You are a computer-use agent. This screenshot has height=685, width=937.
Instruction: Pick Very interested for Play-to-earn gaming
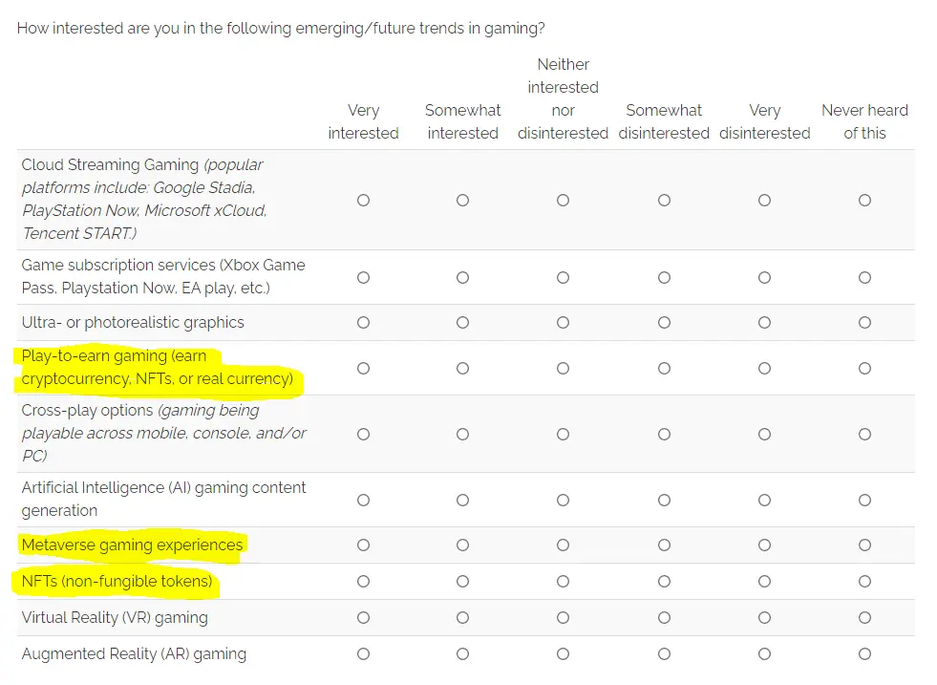point(363,368)
